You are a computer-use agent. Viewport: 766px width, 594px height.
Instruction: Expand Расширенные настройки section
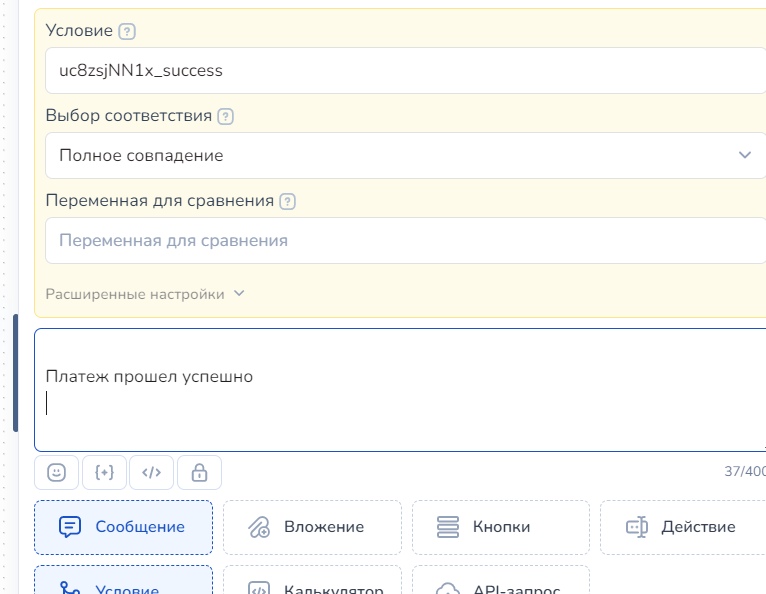click(145, 294)
